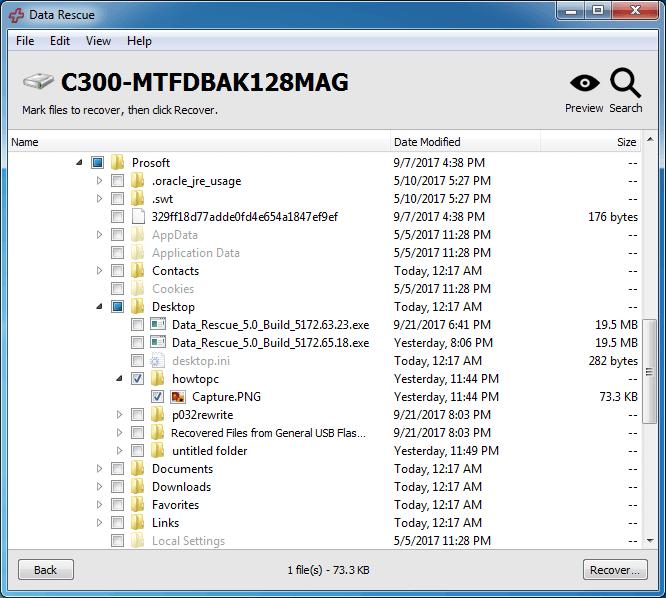Click the 'Yesterday, 8:06 PM' date cell
The image size is (666, 598).
pyautogui.click(x=443, y=342)
